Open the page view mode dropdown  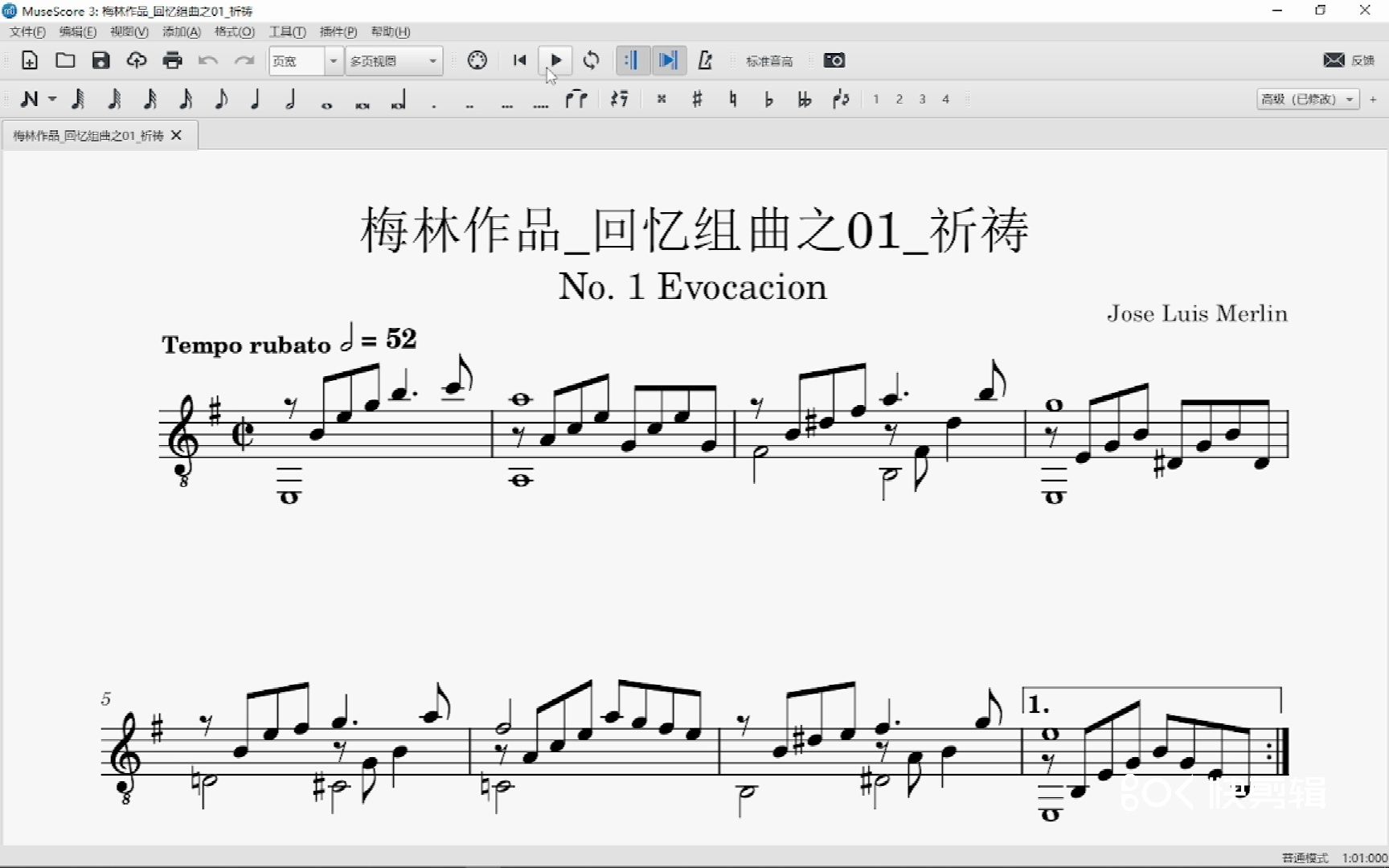click(x=394, y=61)
